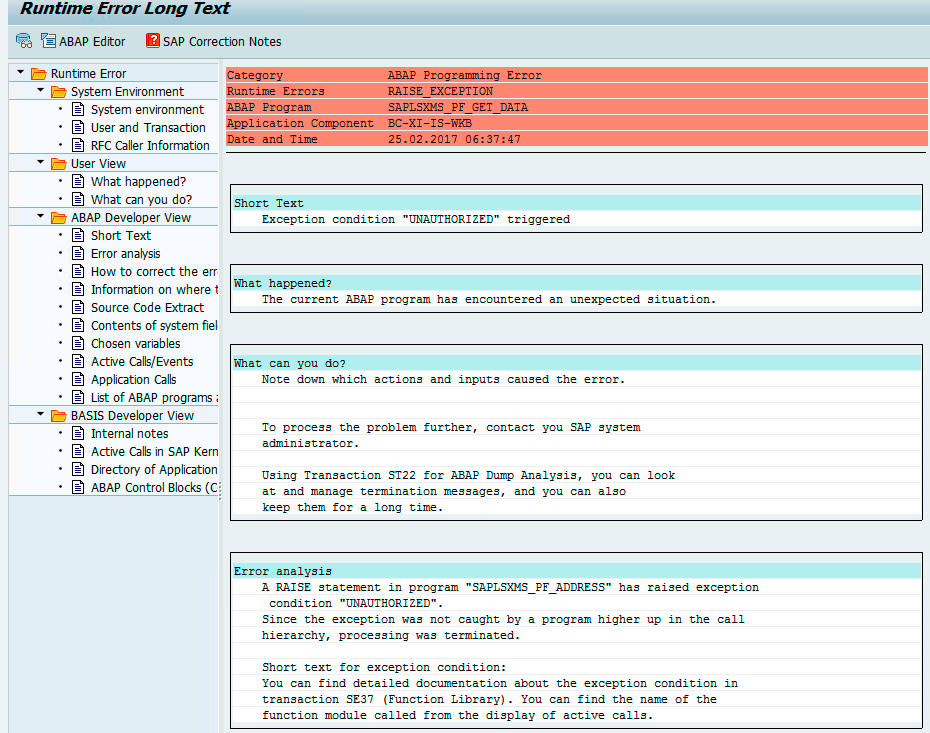Collapse the Runtime Error root node
Viewport: 930px width, 733px height.
pyautogui.click(x=20, y=72)
